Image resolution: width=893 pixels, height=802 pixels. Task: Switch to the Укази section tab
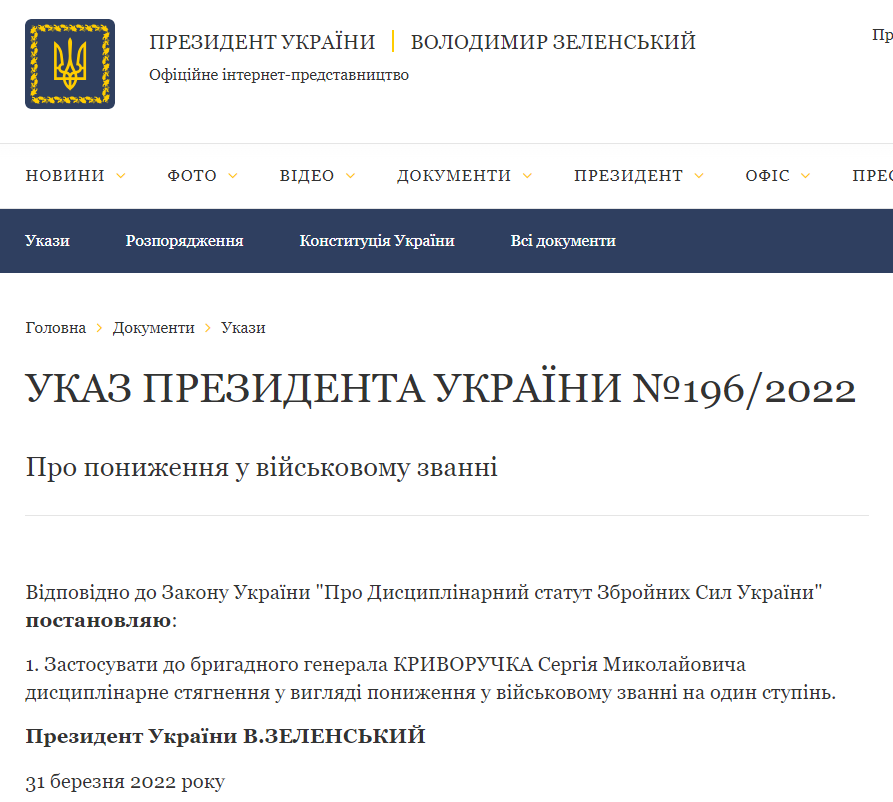coord(48,240)
